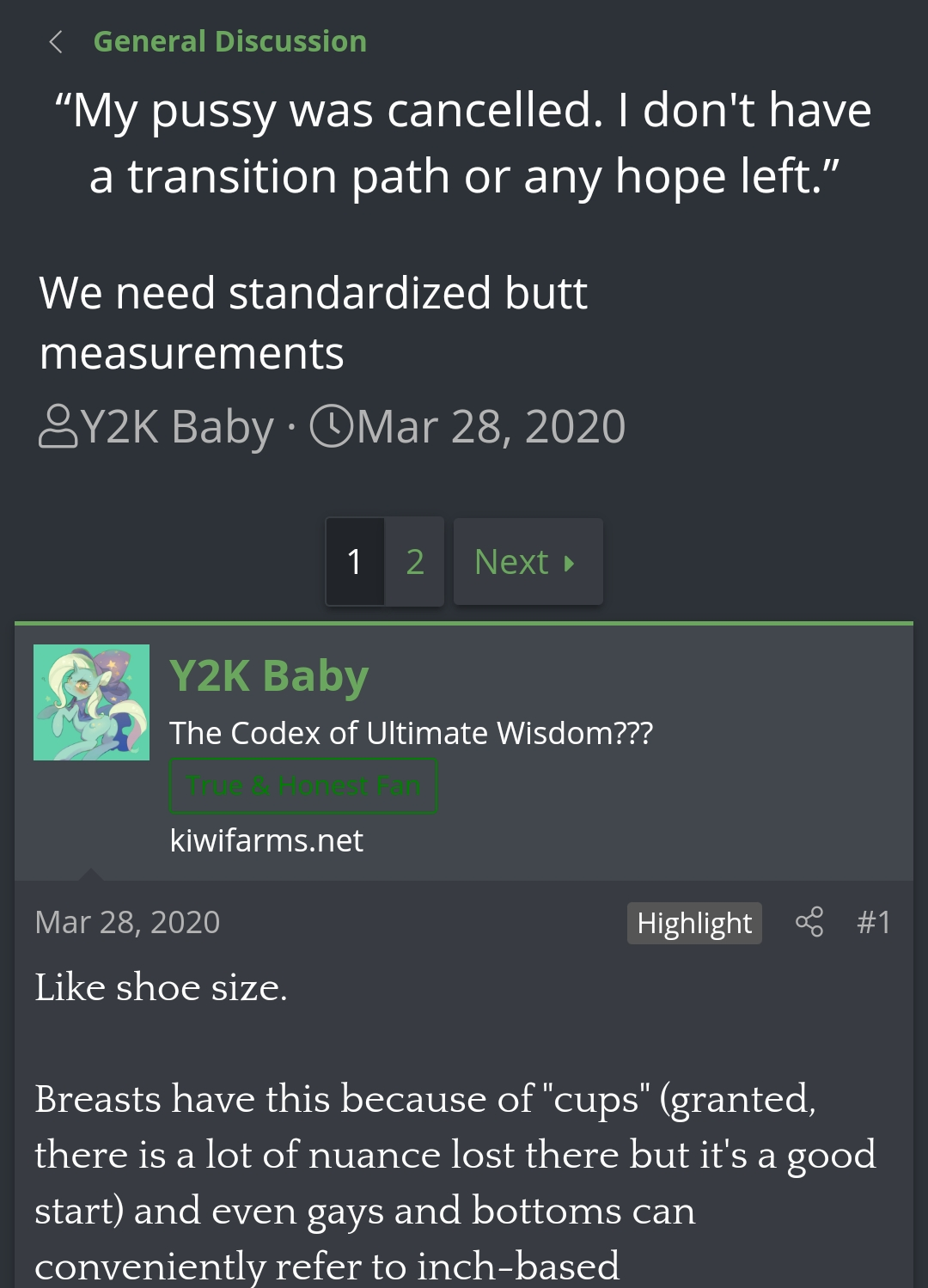Click the user icon before thread author

pos(58,427)
